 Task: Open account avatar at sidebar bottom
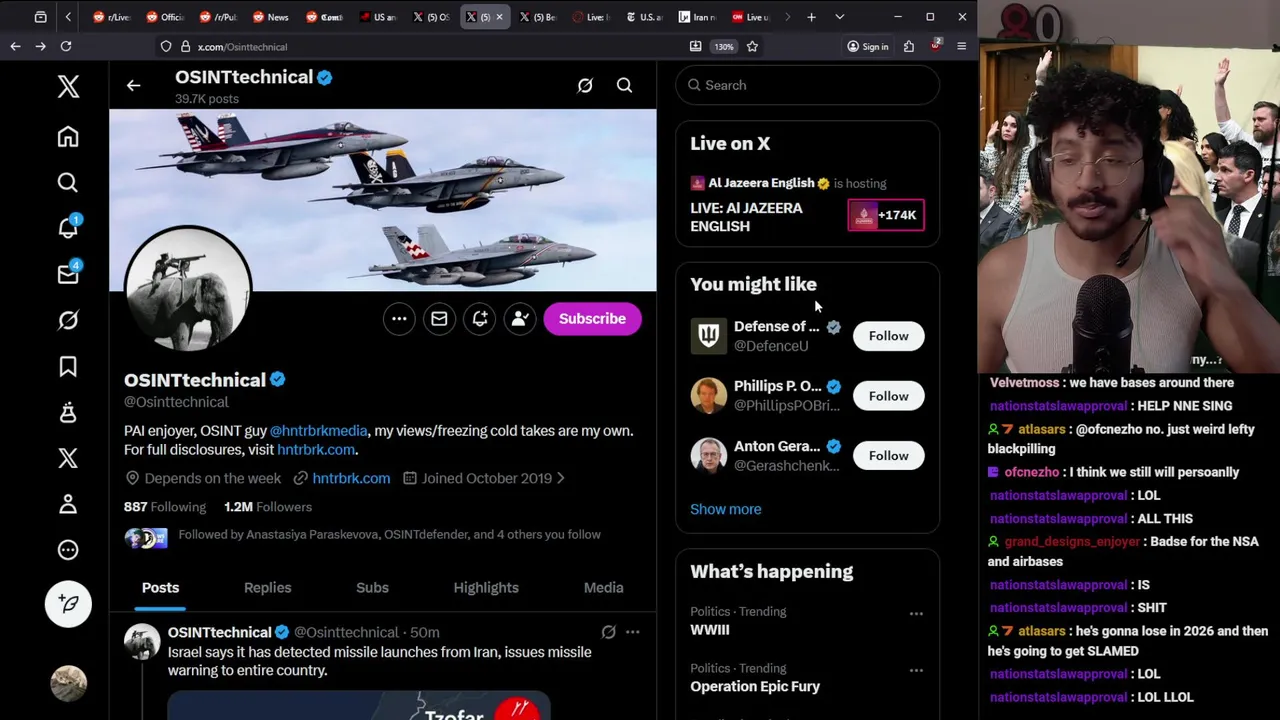(x=68, y=683)
